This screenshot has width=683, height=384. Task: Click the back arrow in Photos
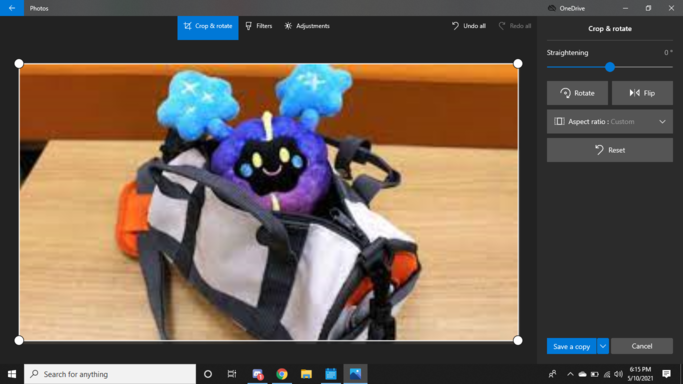coord(12,8)
